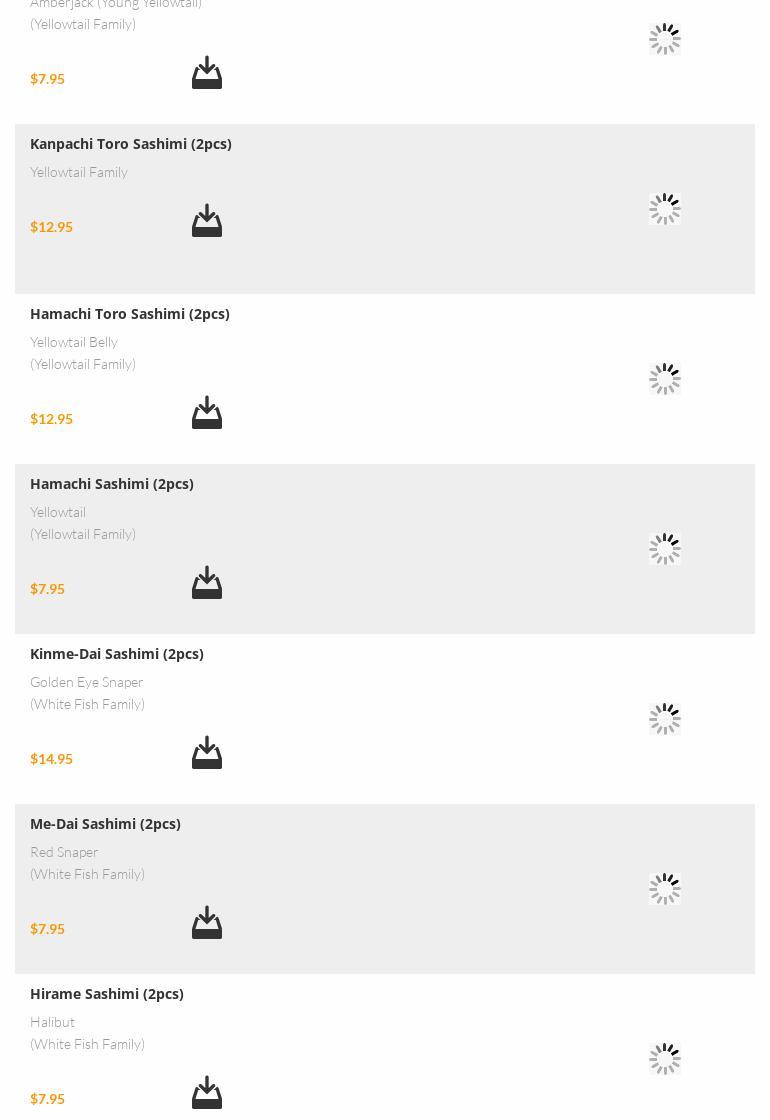Click Hamachi Toro loading image thumbnail
The width and height of the screenshot is (770, 1120).
665,379
